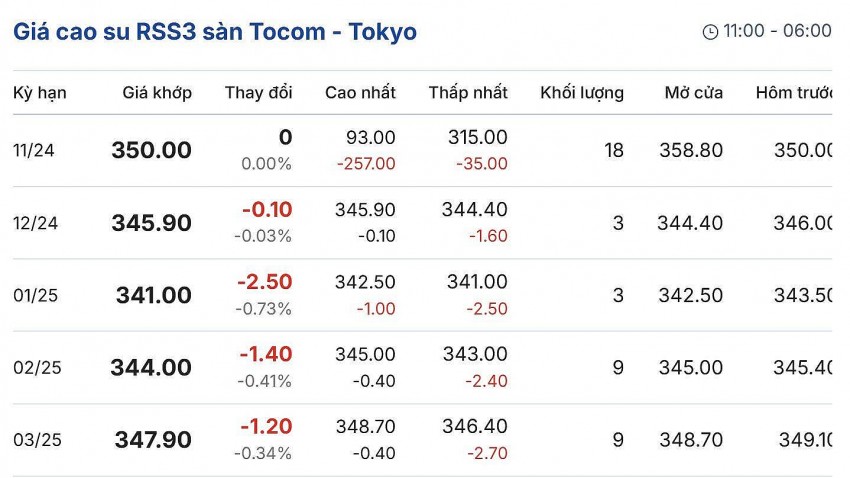Click the bold 350.00 matched price
Screen dimensions: 850x478
tap(151, 151)
